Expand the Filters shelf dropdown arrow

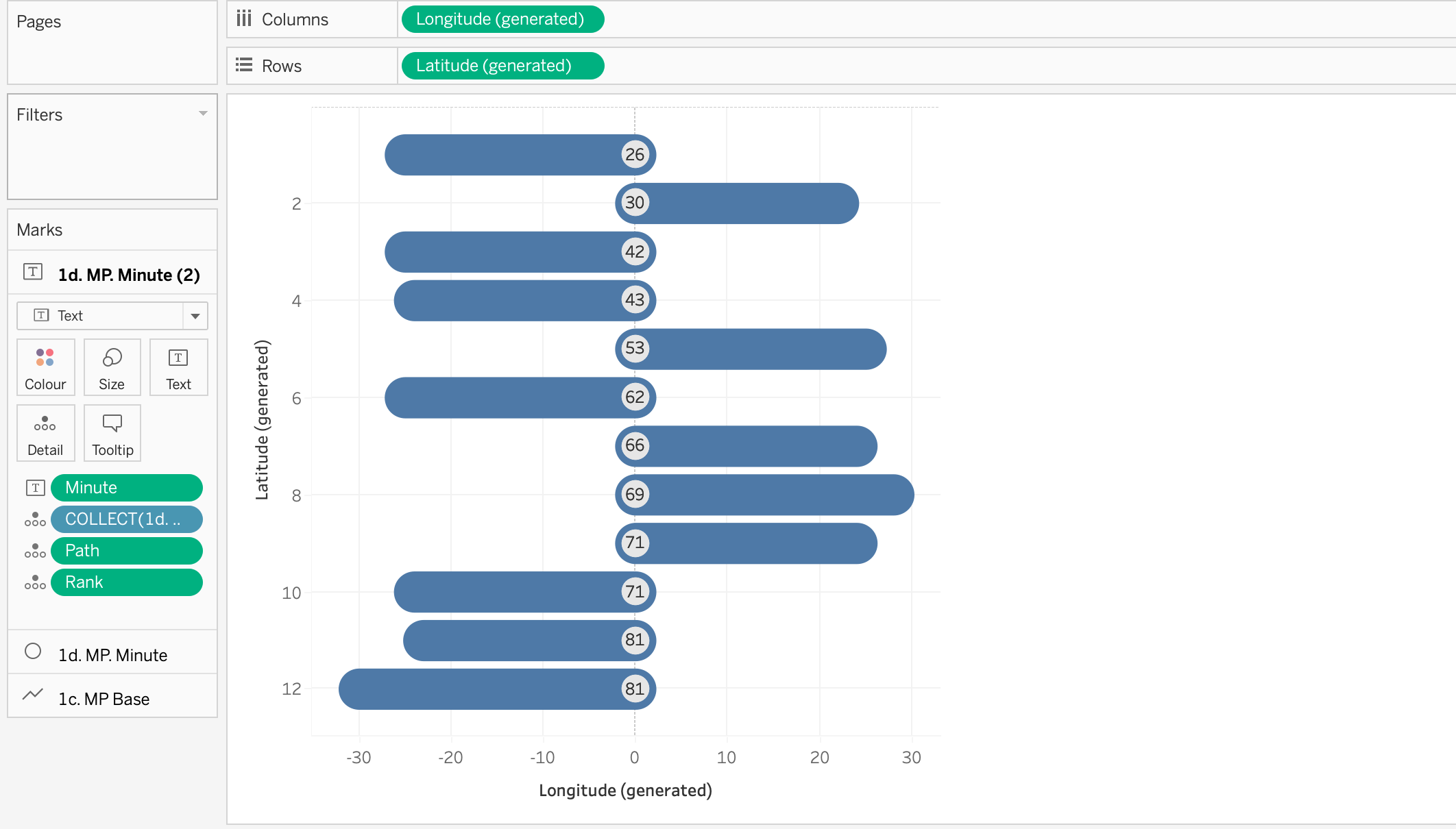203,114
